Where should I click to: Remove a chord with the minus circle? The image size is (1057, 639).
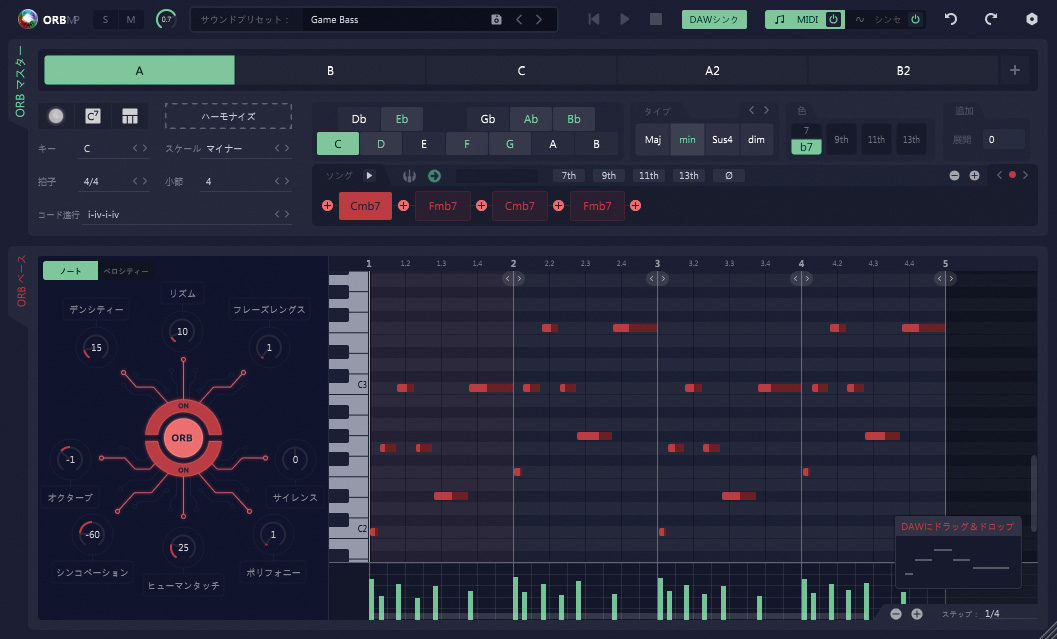955,175
